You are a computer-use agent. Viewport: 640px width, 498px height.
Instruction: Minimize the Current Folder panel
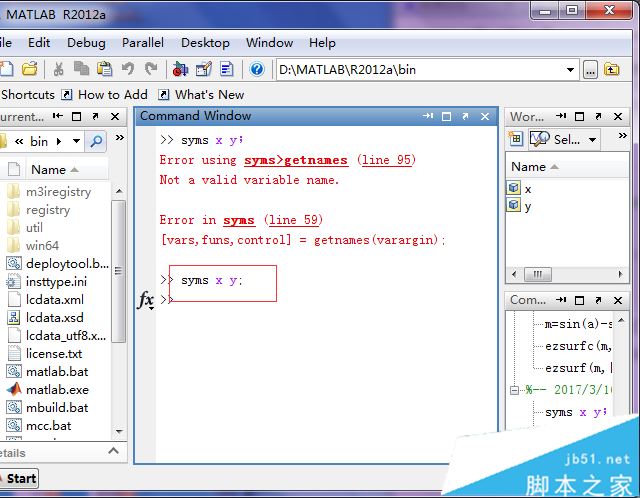click(x=58, y=116)
